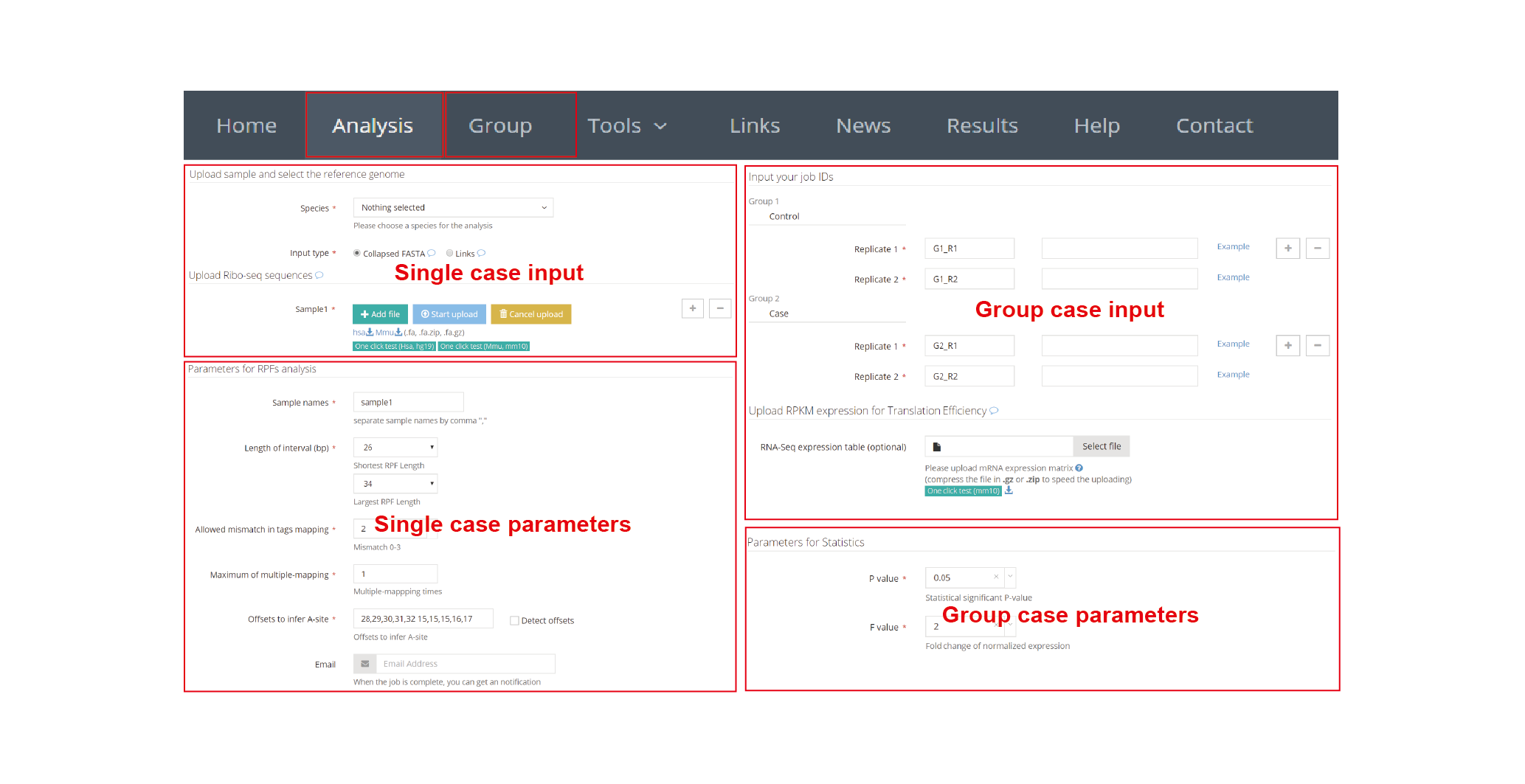This screenshot has height=784, width=1525.
Task: Click the Maximum of multiple-mapping field
Action: 395,574
